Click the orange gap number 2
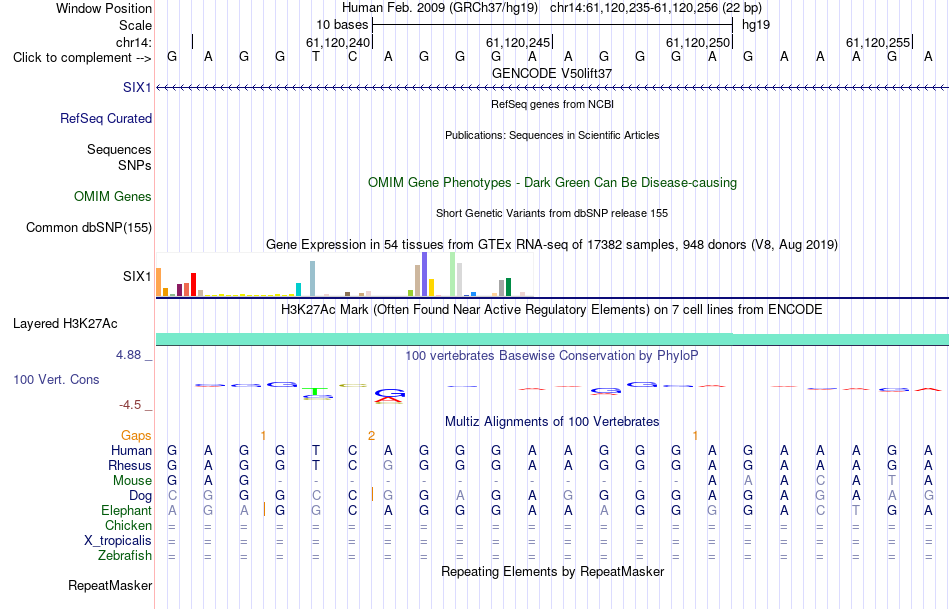This screenshot has height=609, width=950. 371,436
